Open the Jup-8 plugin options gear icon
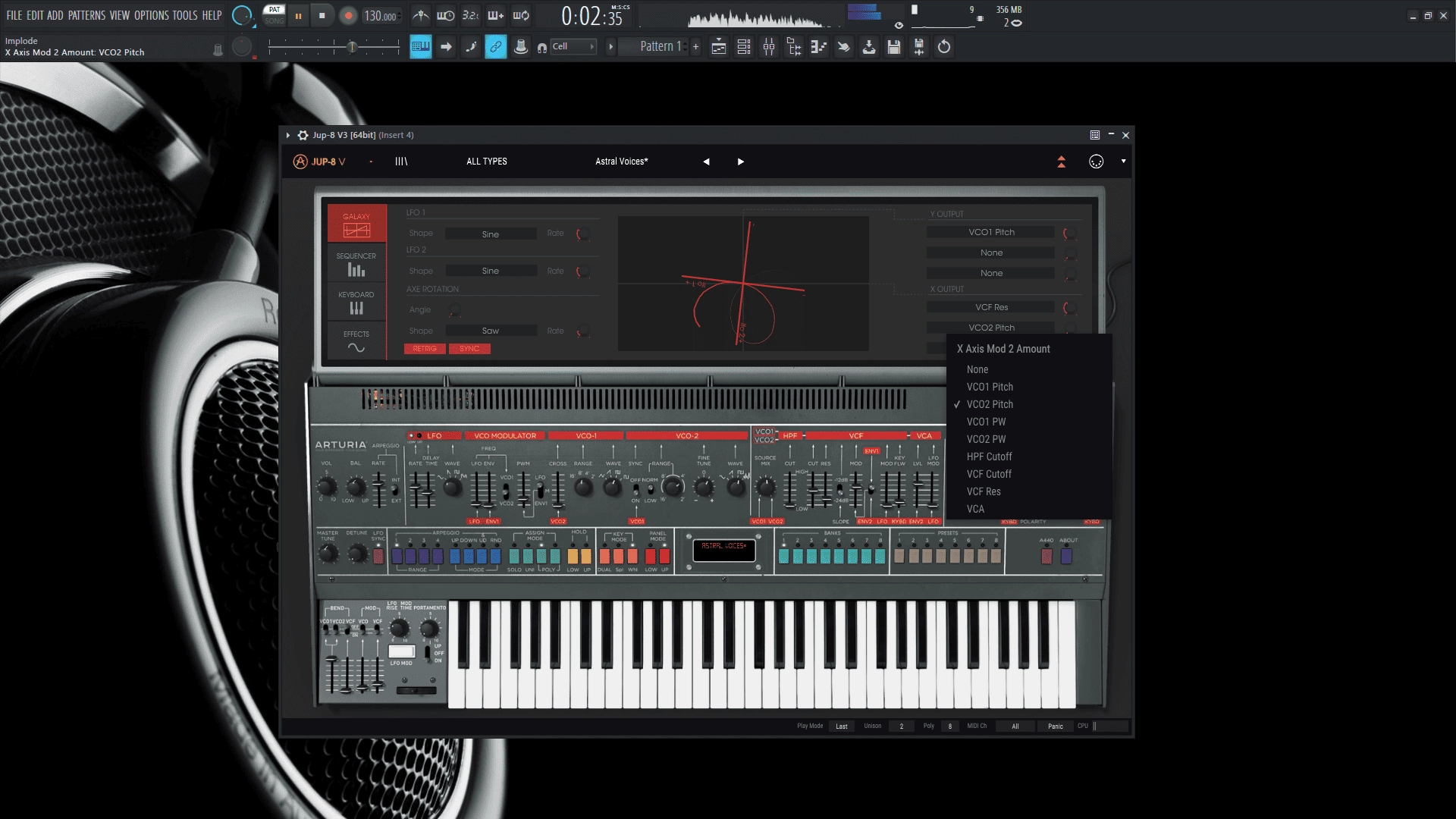 pos(303,135)
